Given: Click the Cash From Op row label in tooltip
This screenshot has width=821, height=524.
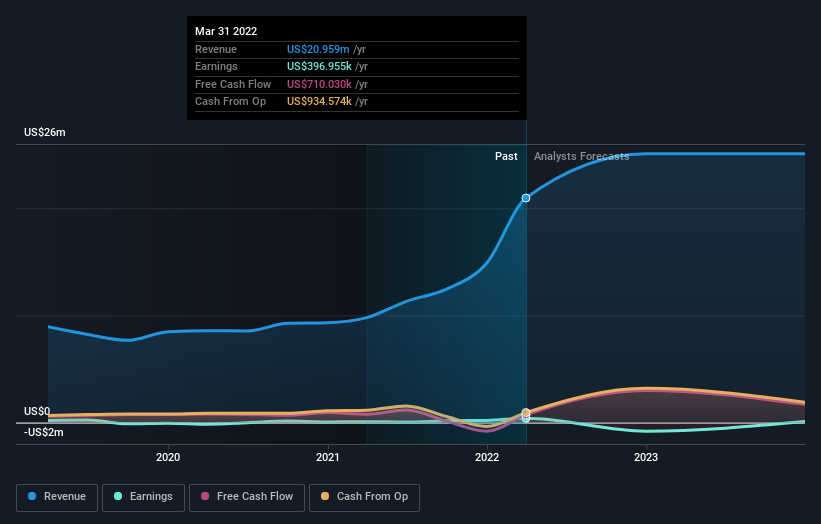Looking at the screenshot, I should [x=230, y=102].
